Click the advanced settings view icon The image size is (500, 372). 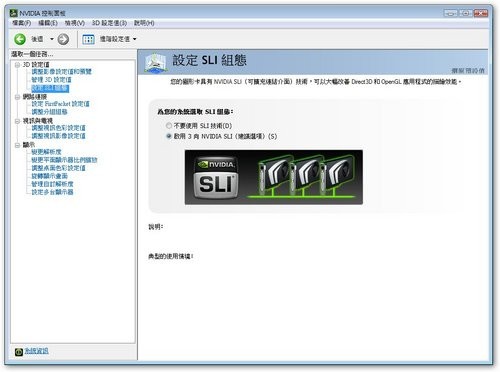pyautogui.click(x=88, y=39)
